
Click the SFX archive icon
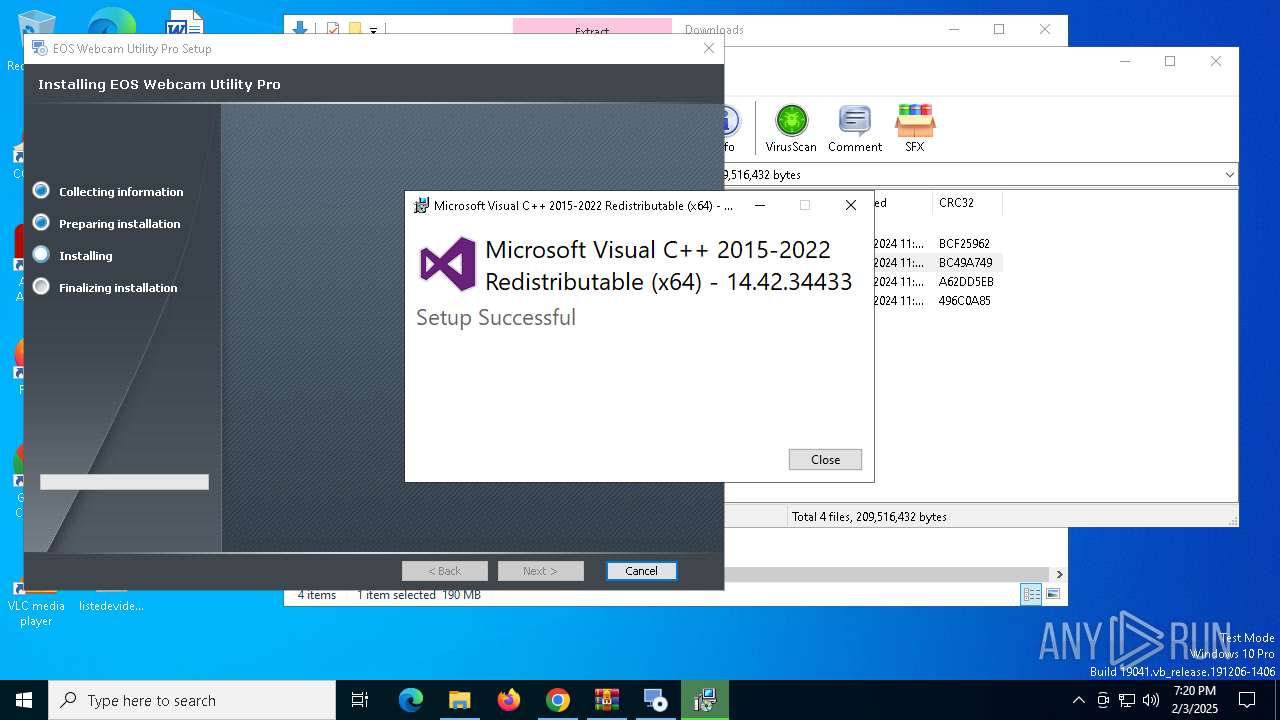[915, 128]
